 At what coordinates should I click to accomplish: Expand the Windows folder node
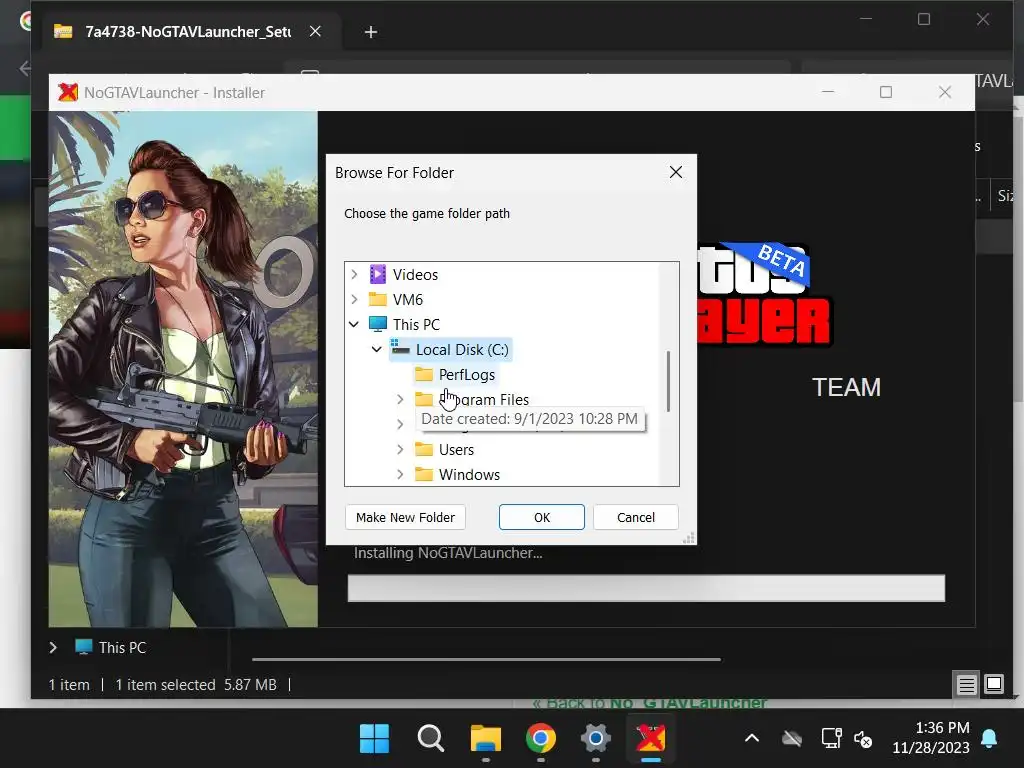[x=400, y=474]
